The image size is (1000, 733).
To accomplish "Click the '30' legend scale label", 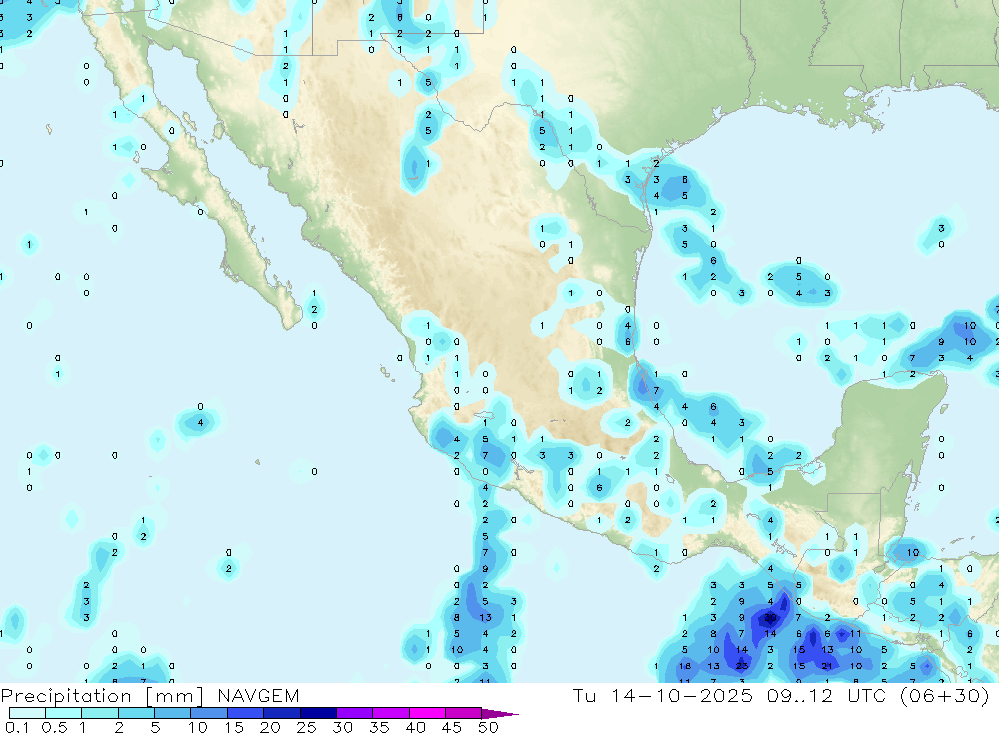I will coord(343,727).
